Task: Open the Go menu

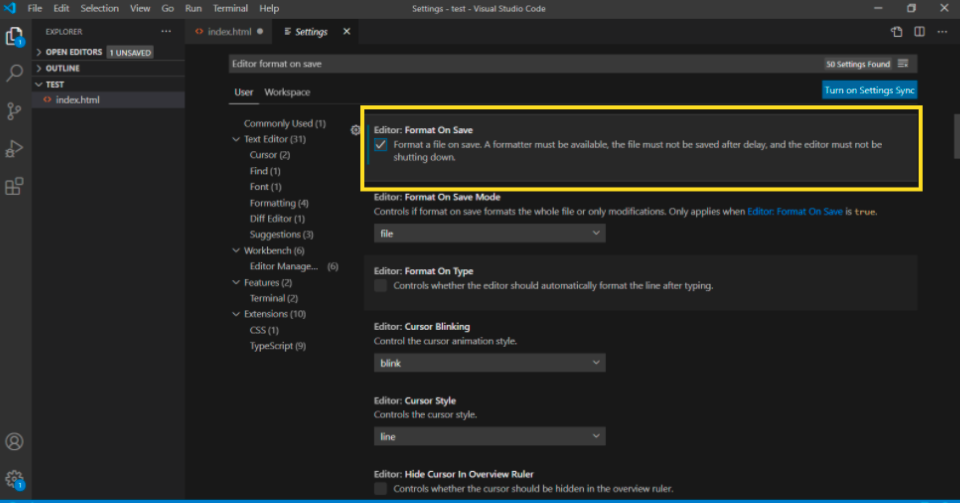Action: click(x=167, y=9)
